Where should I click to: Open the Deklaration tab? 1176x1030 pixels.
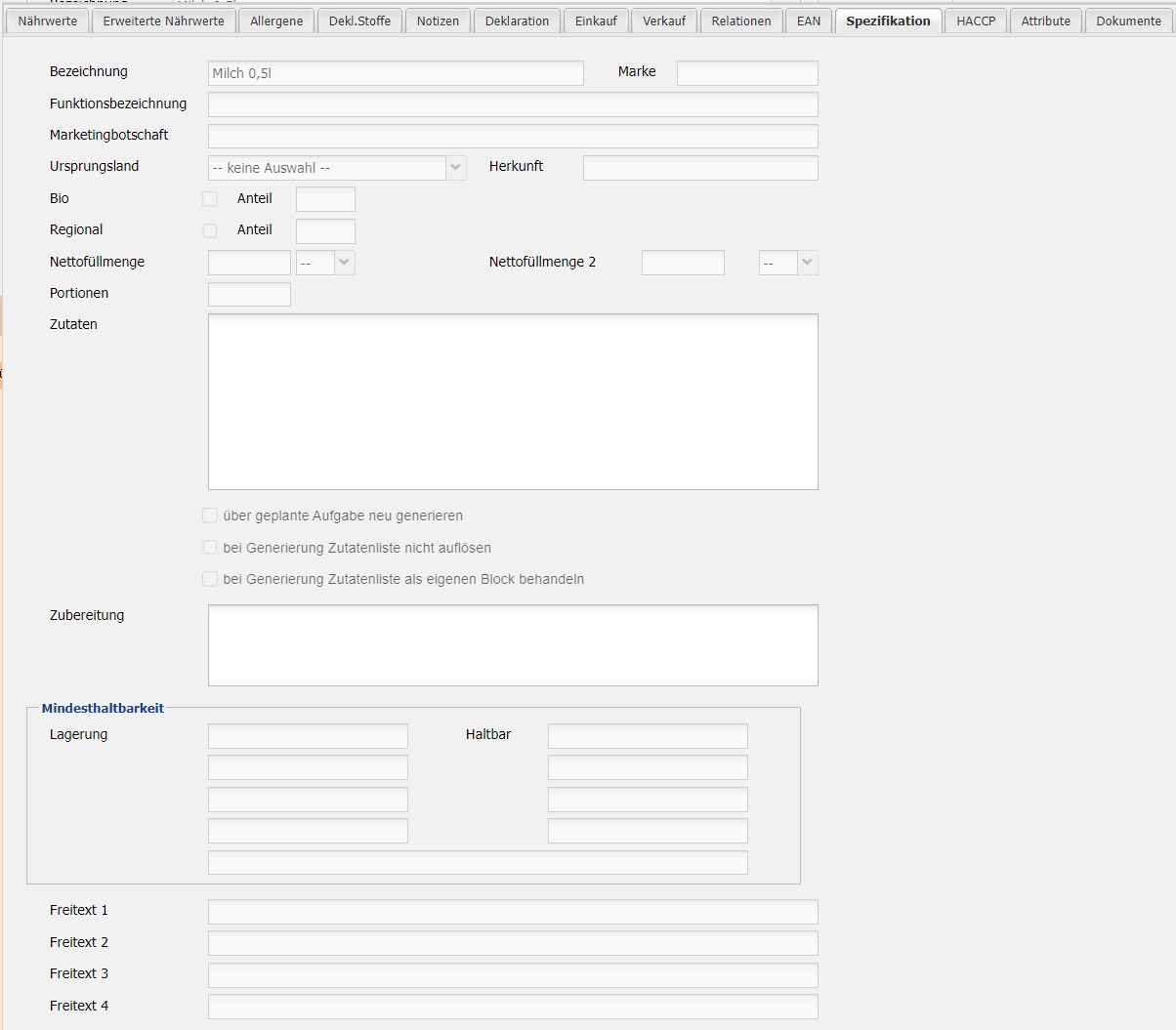[x=517, y=21]
